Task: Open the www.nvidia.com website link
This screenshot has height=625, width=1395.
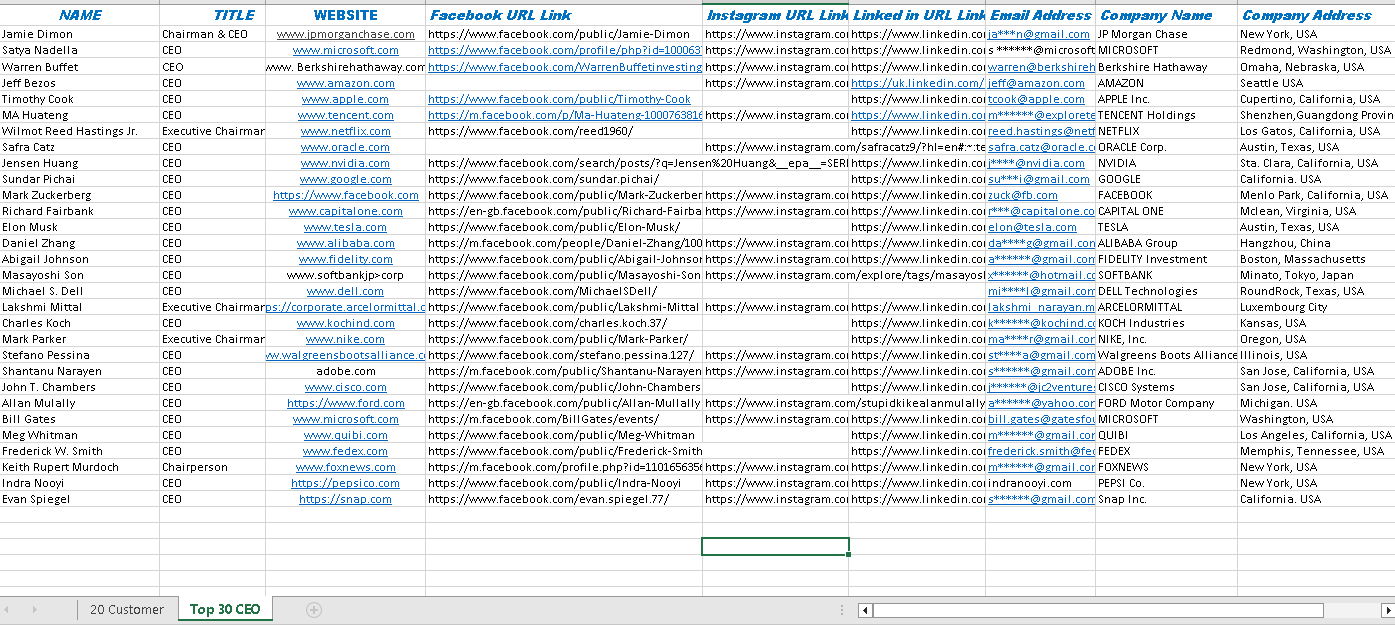Action: (346, 163)
